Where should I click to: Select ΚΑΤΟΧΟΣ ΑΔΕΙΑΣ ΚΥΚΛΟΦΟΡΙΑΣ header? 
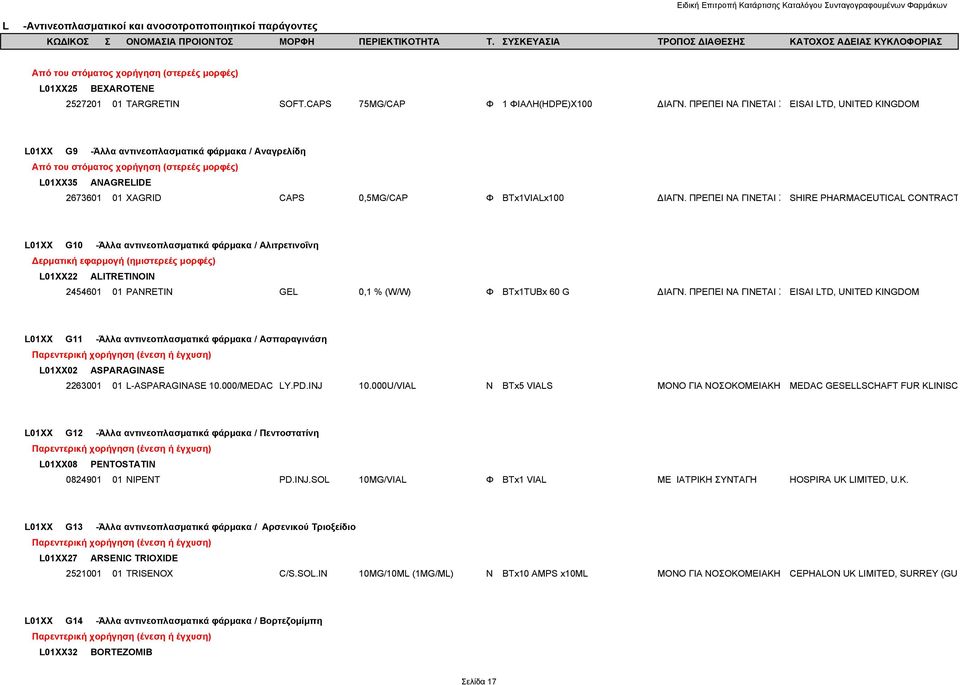[865, 42]
